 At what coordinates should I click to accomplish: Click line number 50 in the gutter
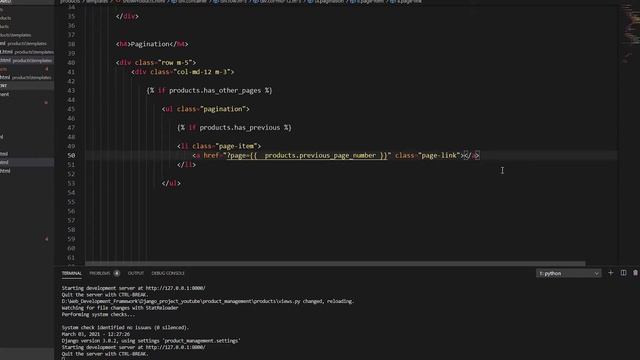[x=71, y=156]
